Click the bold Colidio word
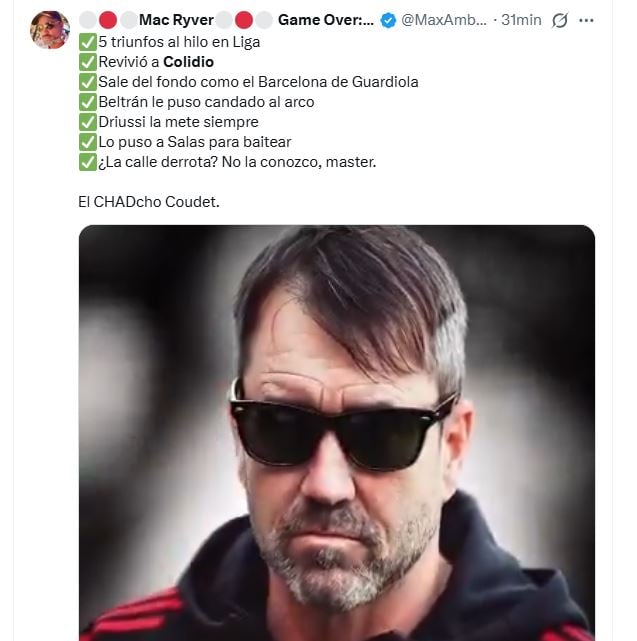 189,62
